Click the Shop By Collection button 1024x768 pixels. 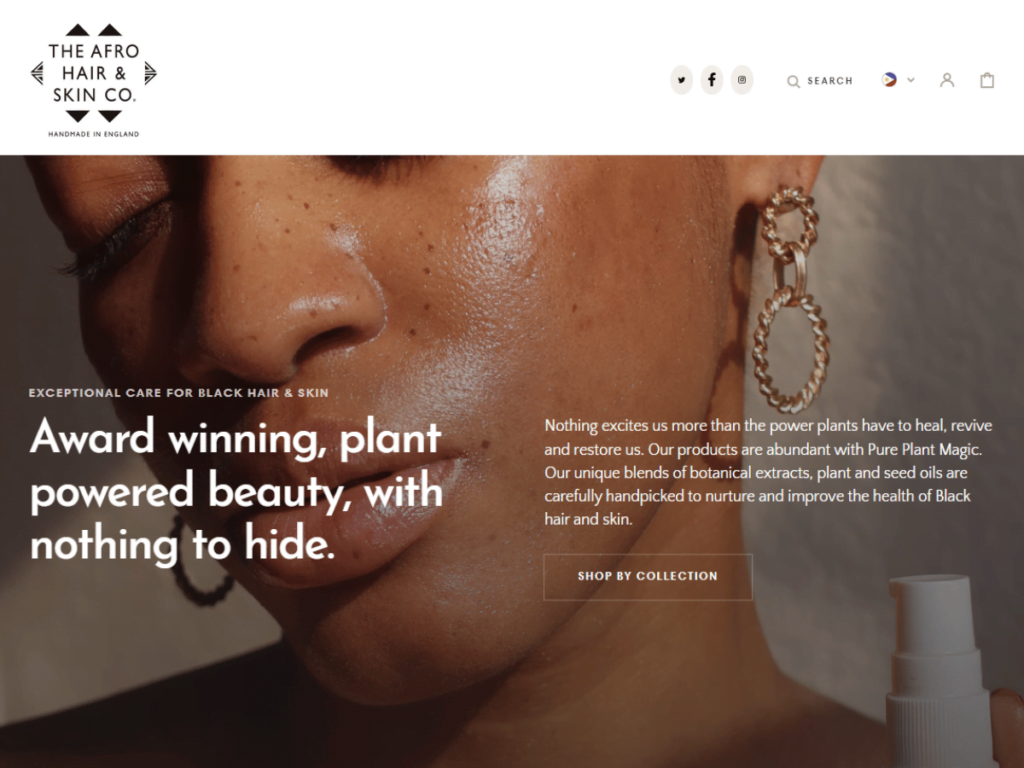click(648, 577)
